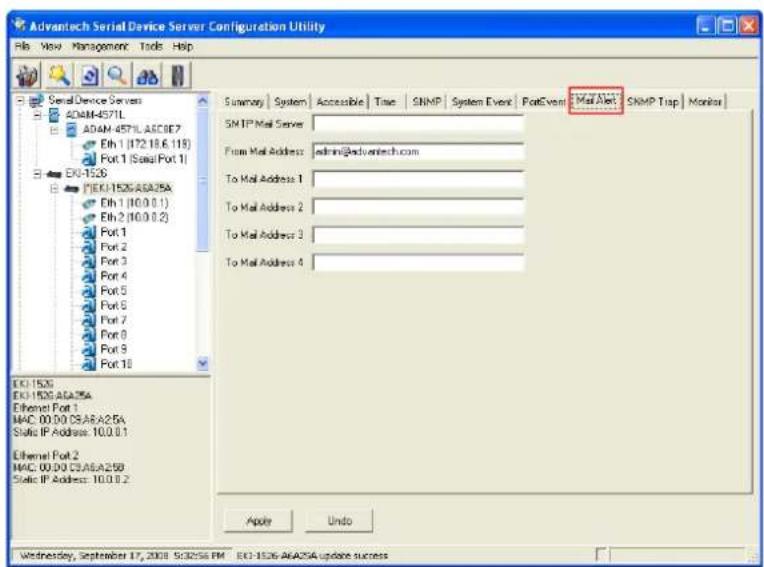Viewport: 764px width, 567px height.
Task: Select the Port 9 icon in tree
Action: [x=89, y=349]
